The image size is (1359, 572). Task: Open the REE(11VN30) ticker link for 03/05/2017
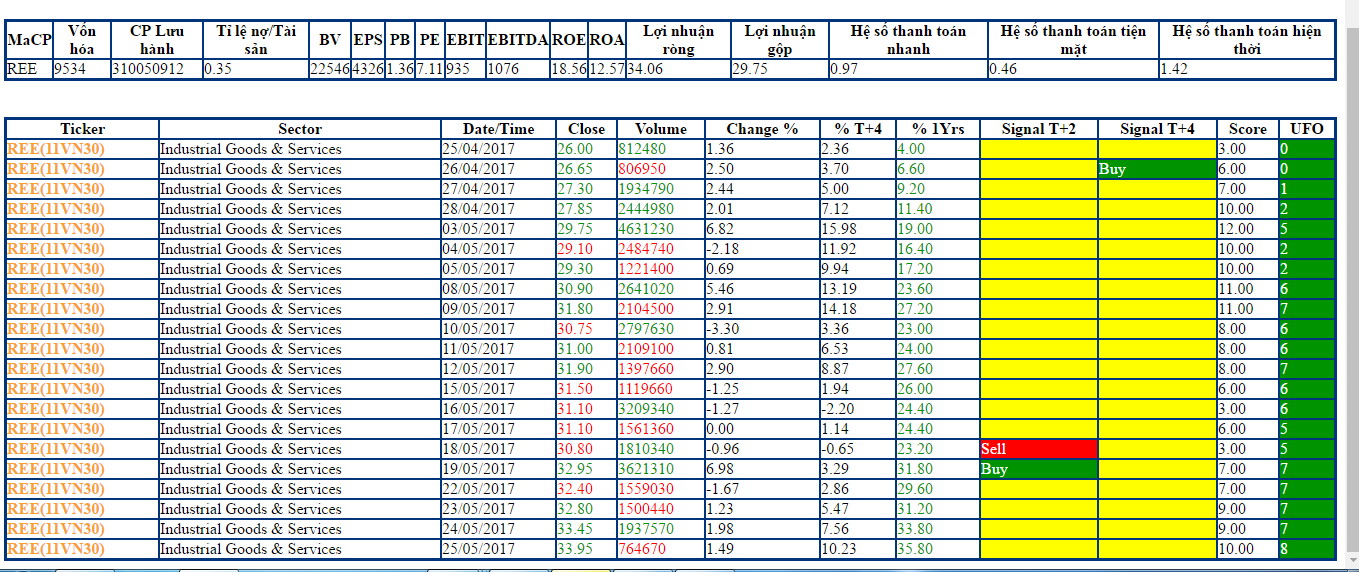(x=56, y=229)
